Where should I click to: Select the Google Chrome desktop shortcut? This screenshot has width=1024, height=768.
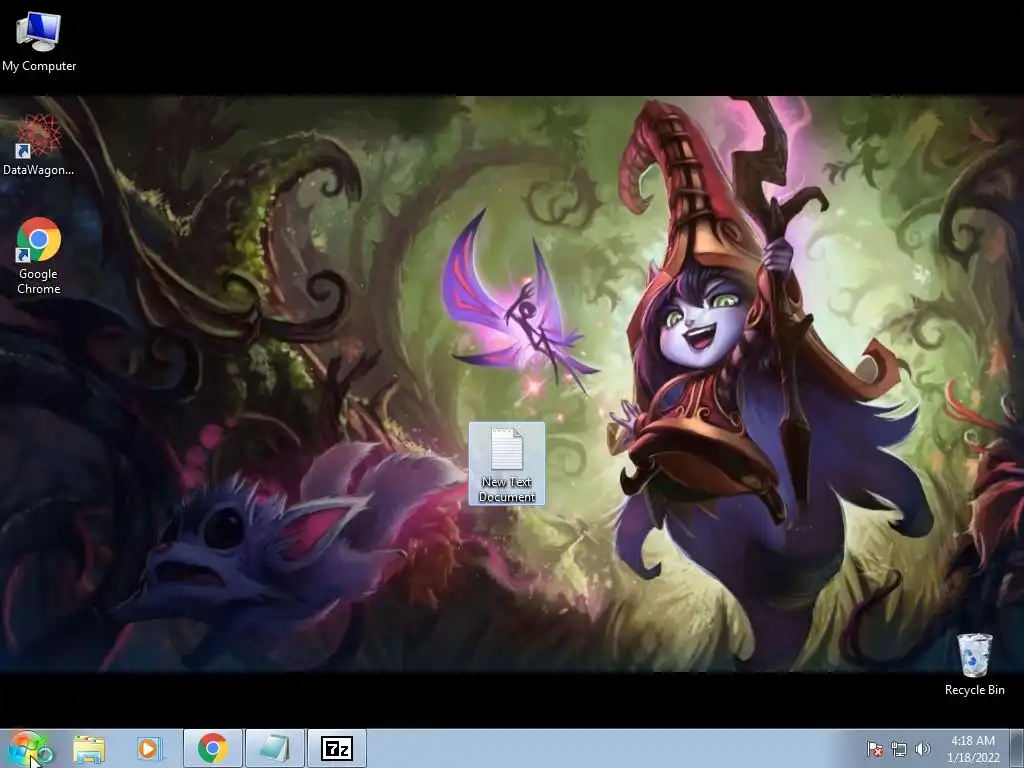[x=39, y=255]
